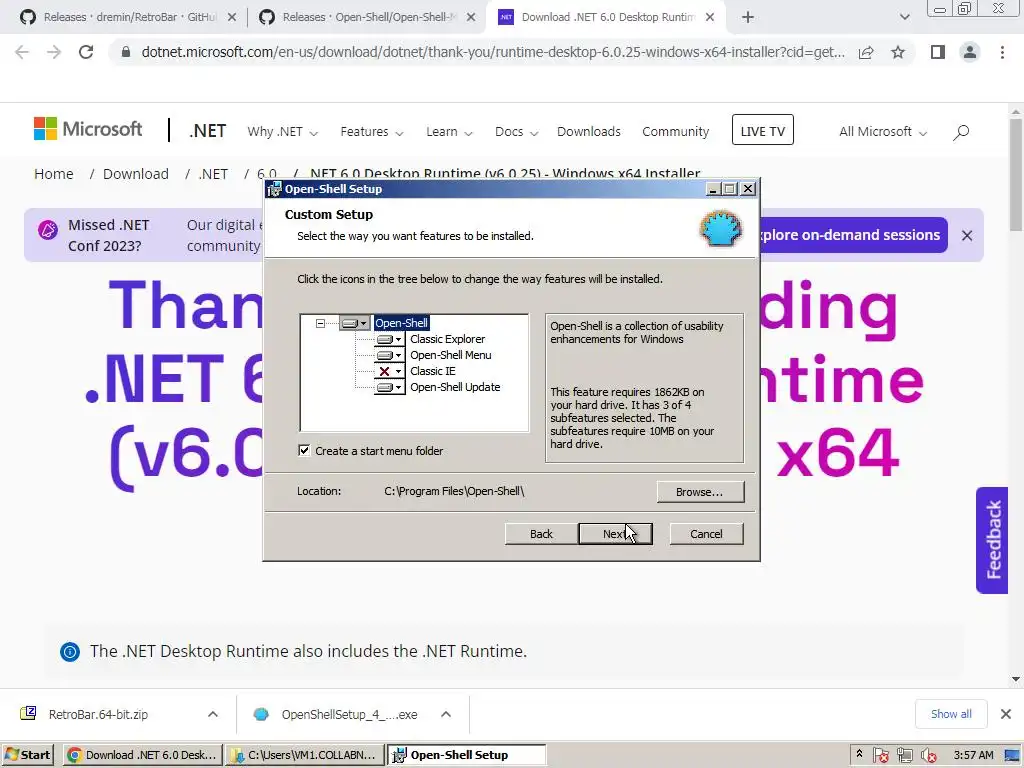Image resolution: width=1024 pixels, height=768 pixels.
Task: Select the Open-Shell root tree label
Action: coord(402,323)
